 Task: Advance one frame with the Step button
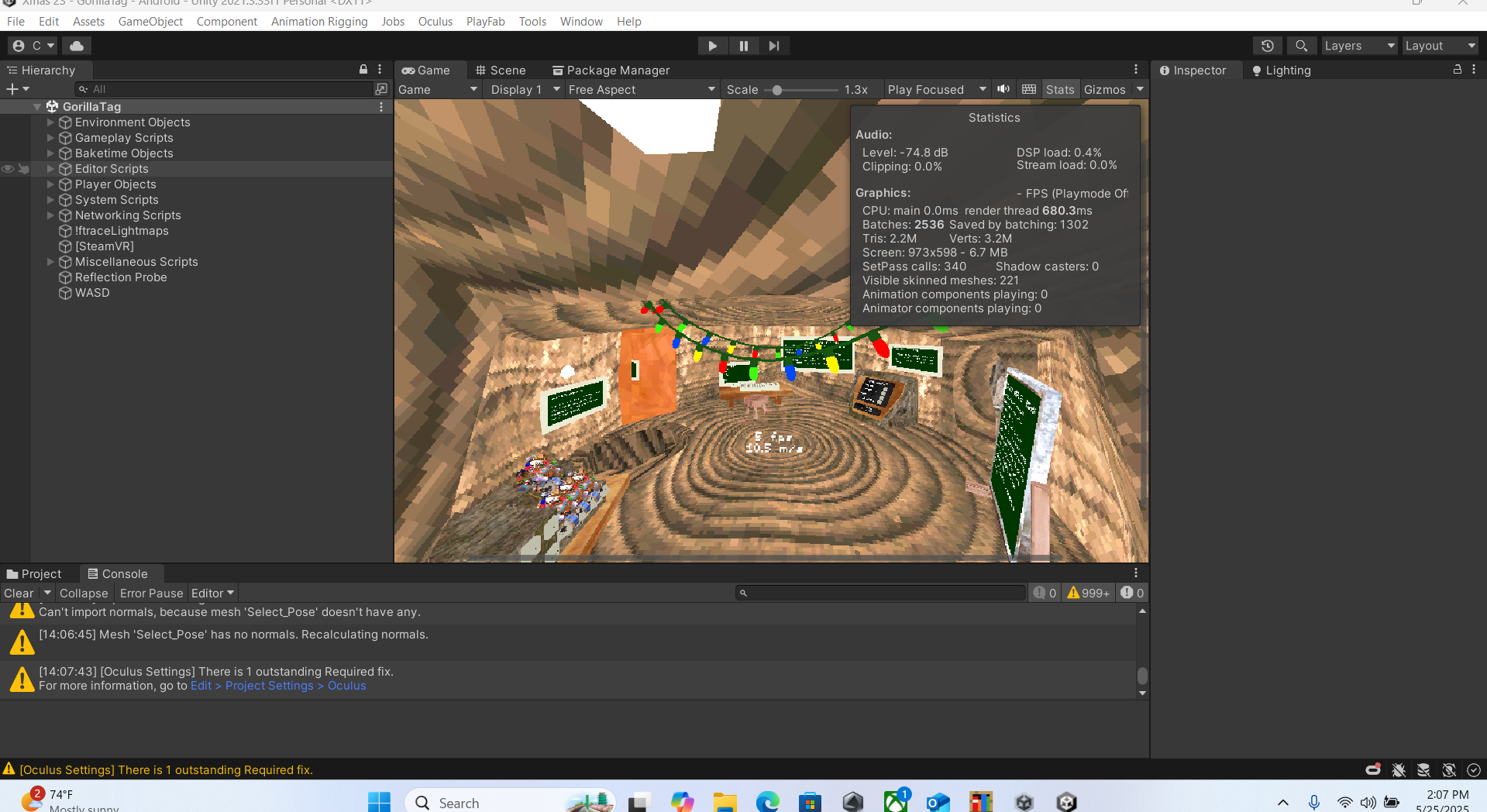pos(774,46)
